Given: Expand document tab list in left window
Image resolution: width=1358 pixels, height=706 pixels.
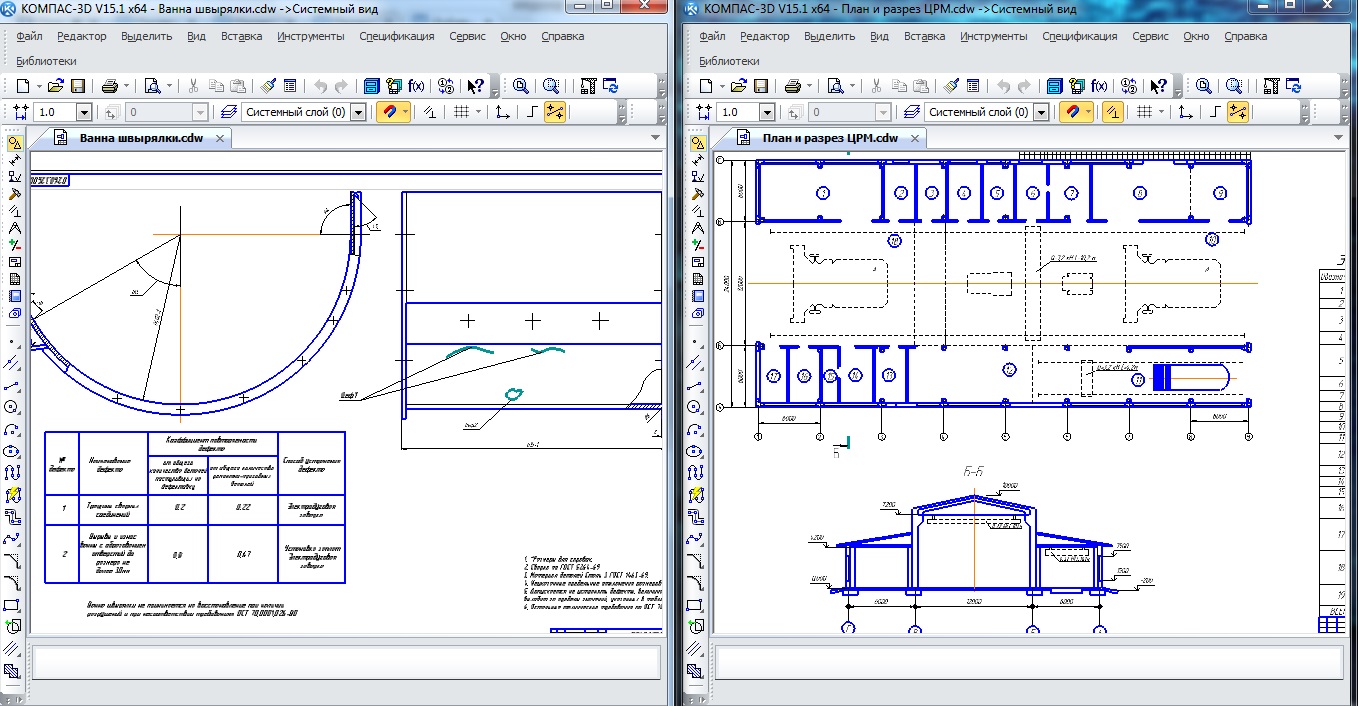Looking at the screenshot, I should [656, 137].
